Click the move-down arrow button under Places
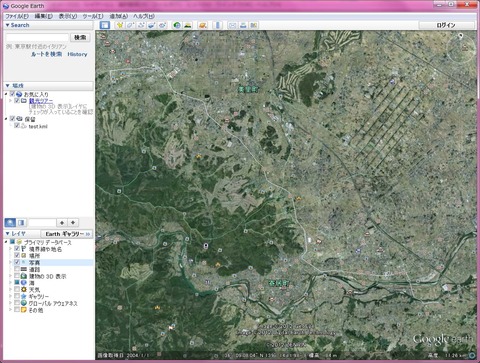Screen dimensions: 480x363 point(73,222)
